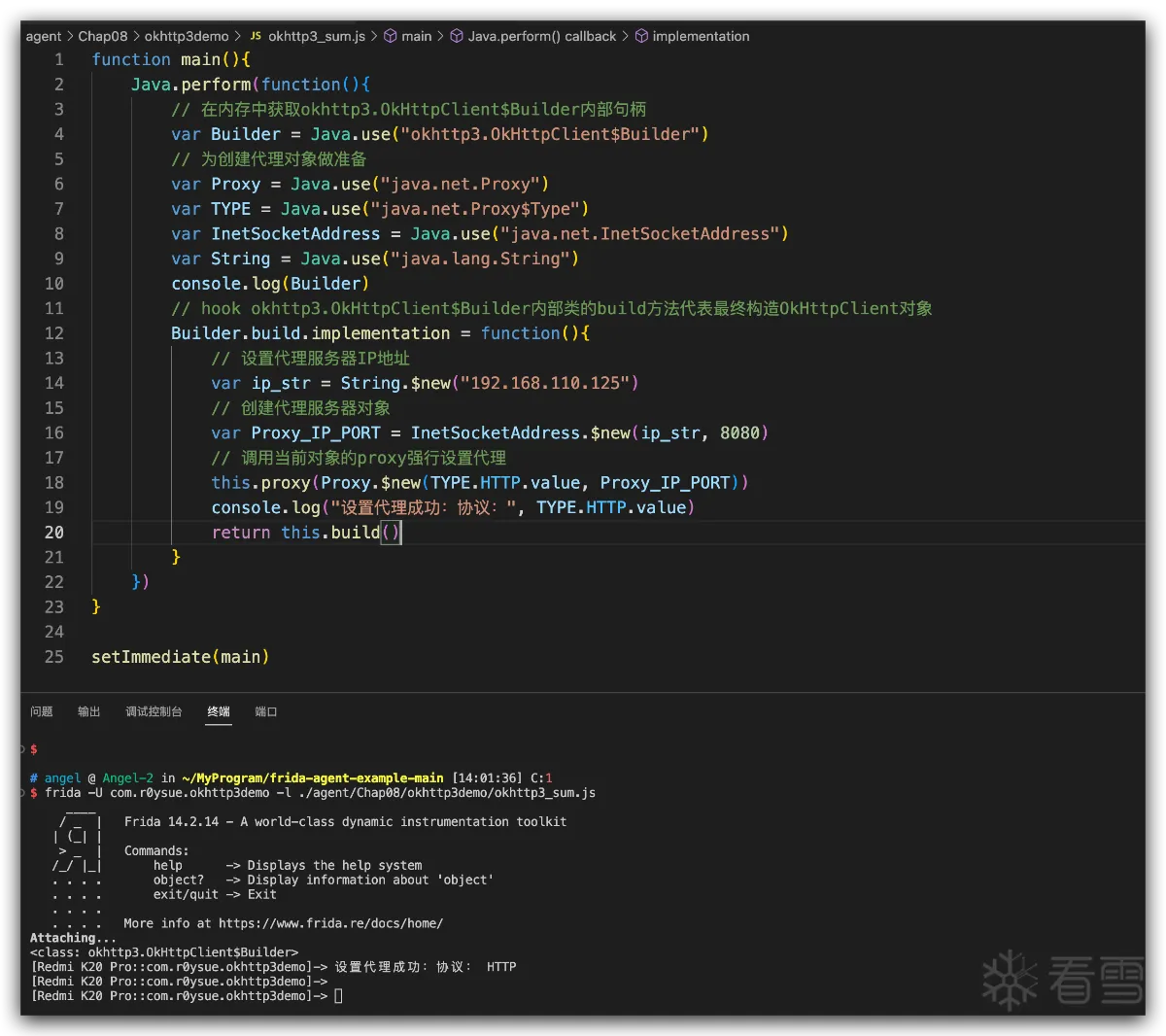This screenshot has height=1036, width=1166.
Task: Open the agent breadcrumb folder
Action: [x=44, y=36]
